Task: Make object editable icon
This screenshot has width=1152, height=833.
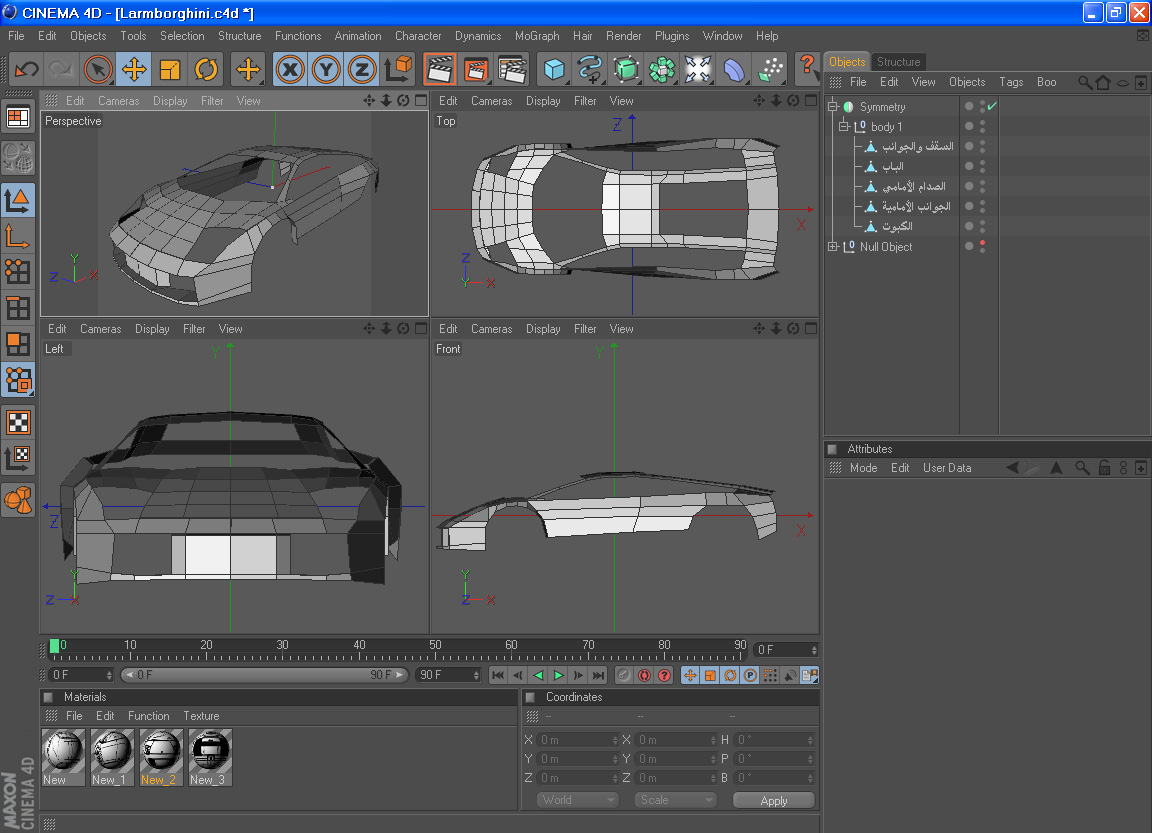Action: coord(18,157)
